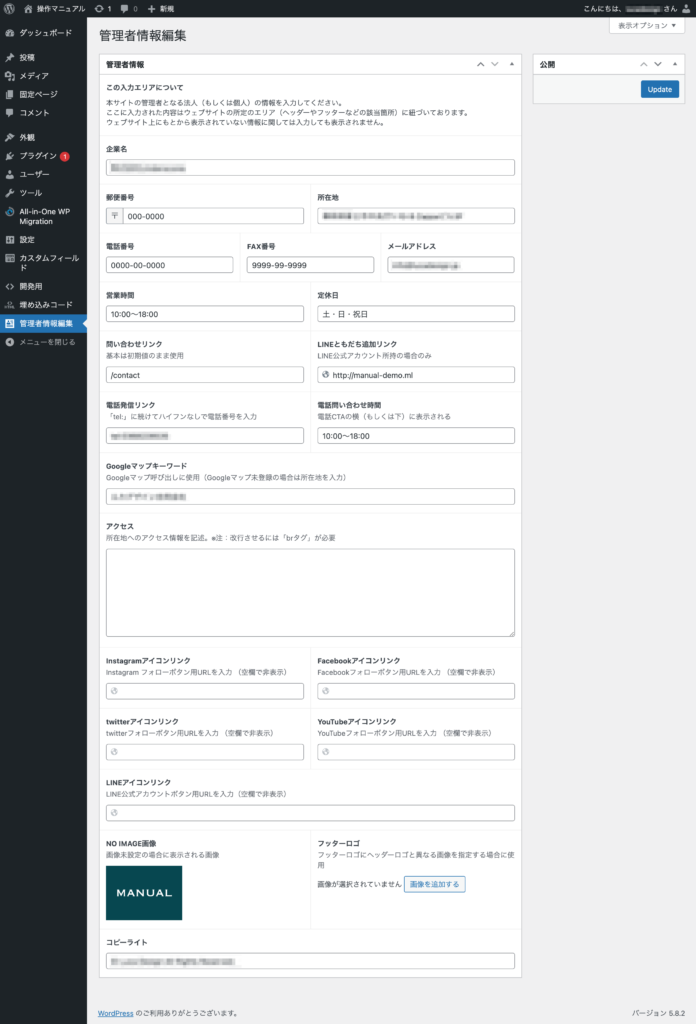This screenshot has width=696, height=1024.
Task: Click the Plugins icon in sidebar
Action: coord(9,156)
